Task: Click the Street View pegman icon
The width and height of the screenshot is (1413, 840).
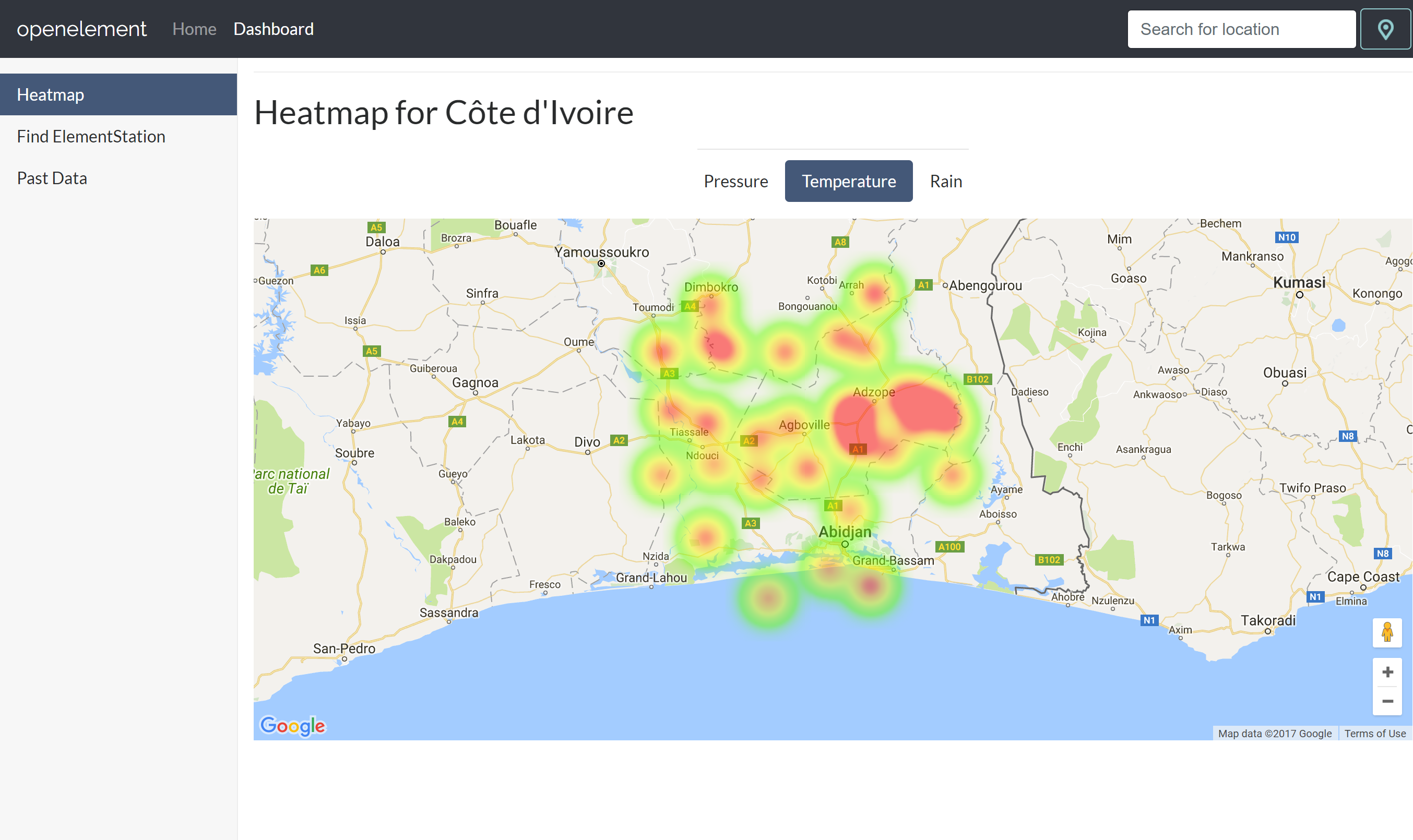Action: coord(1387,632)
